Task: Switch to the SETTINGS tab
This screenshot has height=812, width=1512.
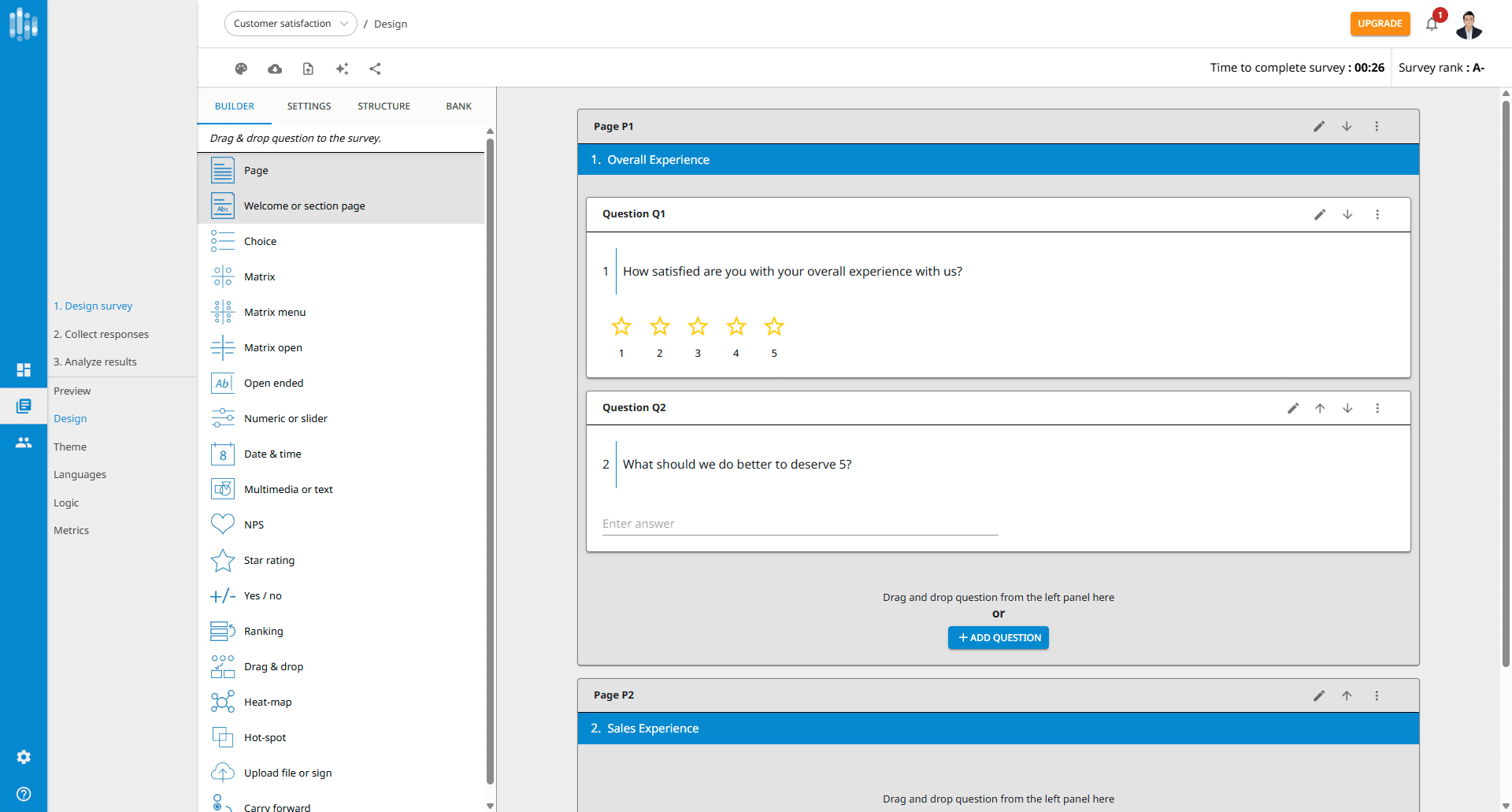Action: [x=309, y=106]
